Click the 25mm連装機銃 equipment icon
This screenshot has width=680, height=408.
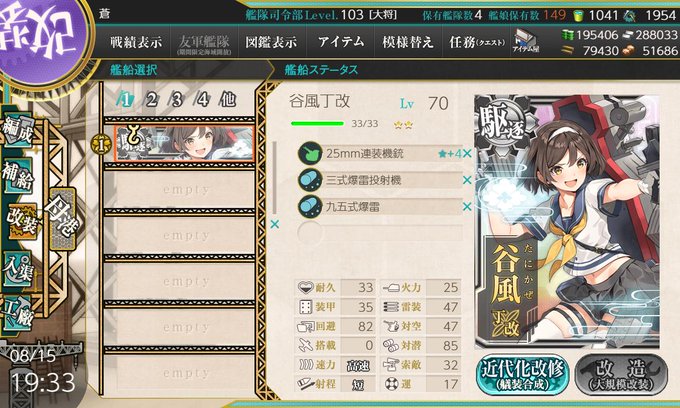click(x=310, y=153)
